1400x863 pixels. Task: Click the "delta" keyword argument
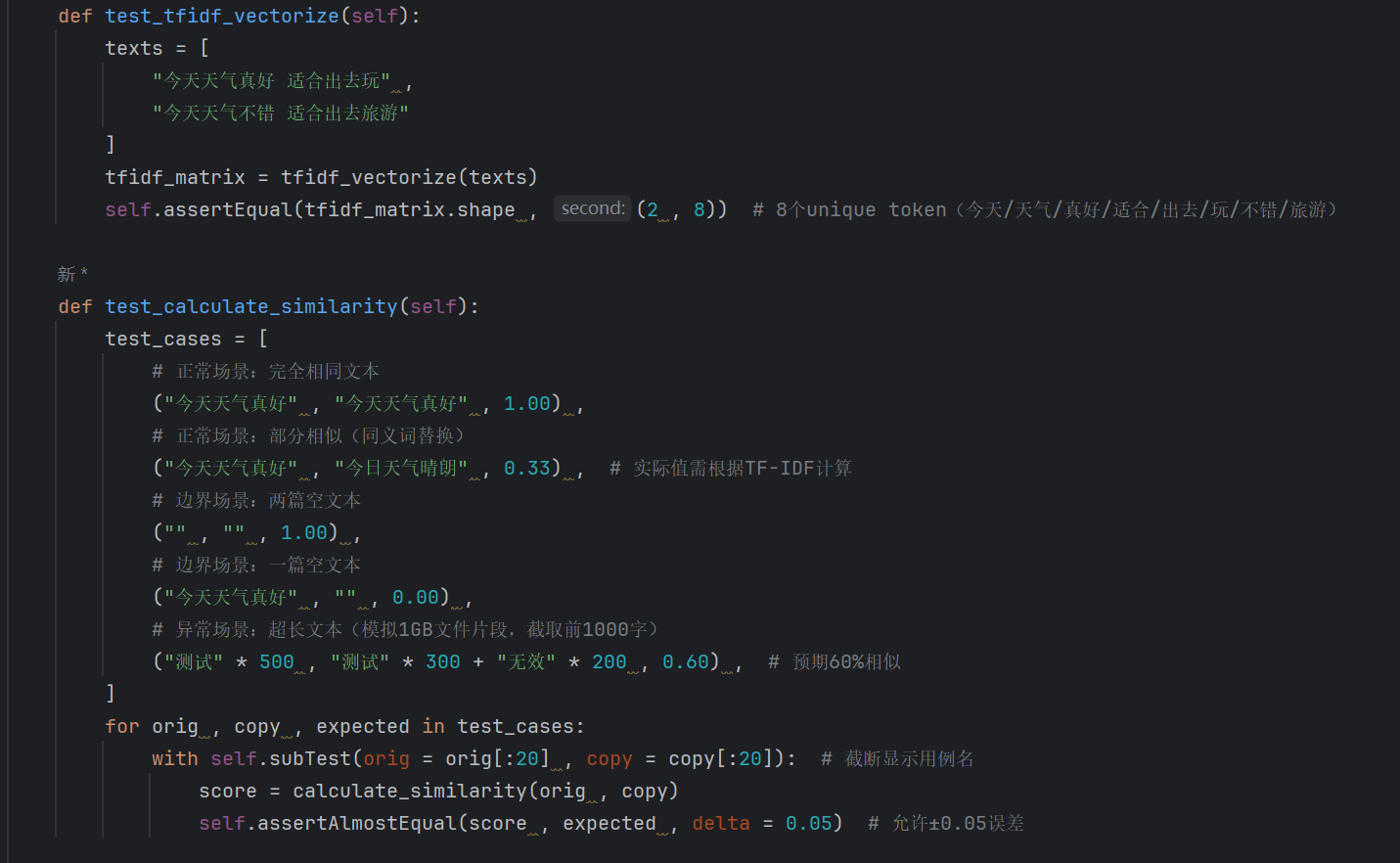(721, 823)
